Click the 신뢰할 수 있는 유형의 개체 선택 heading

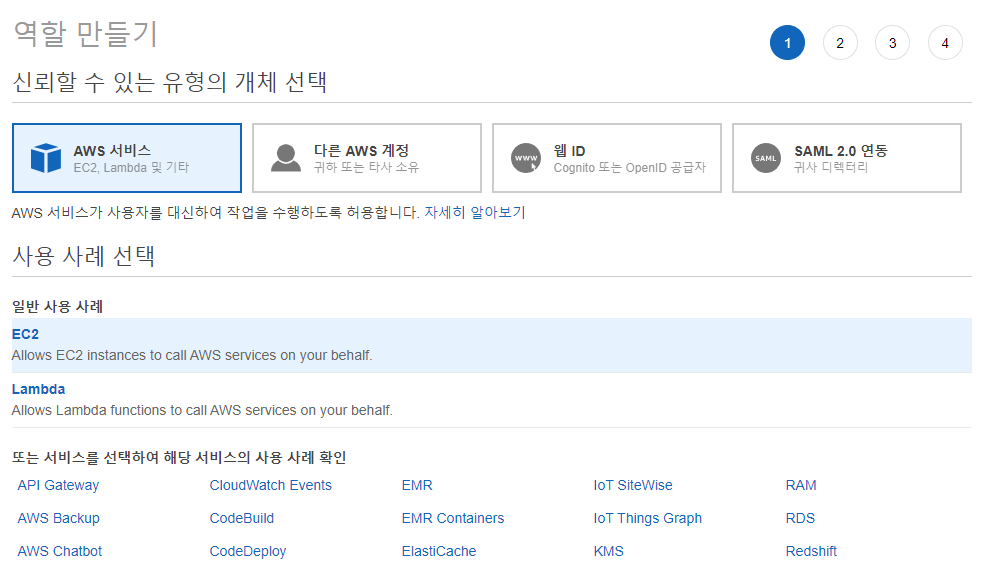point(170,82)
